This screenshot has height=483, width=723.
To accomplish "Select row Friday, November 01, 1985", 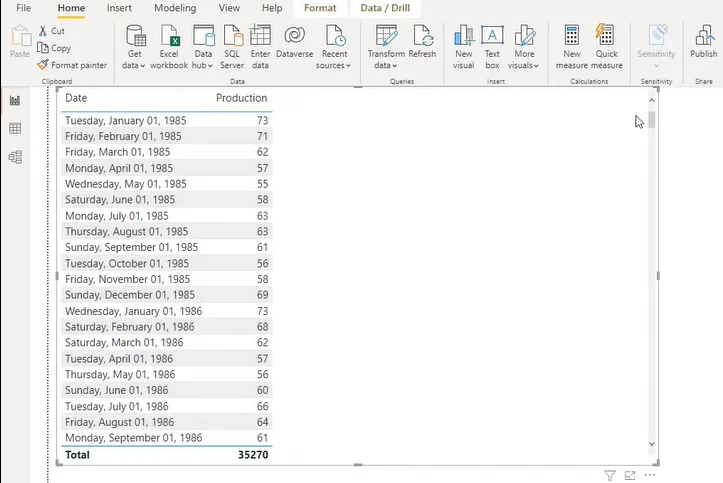I will point(166,279).
